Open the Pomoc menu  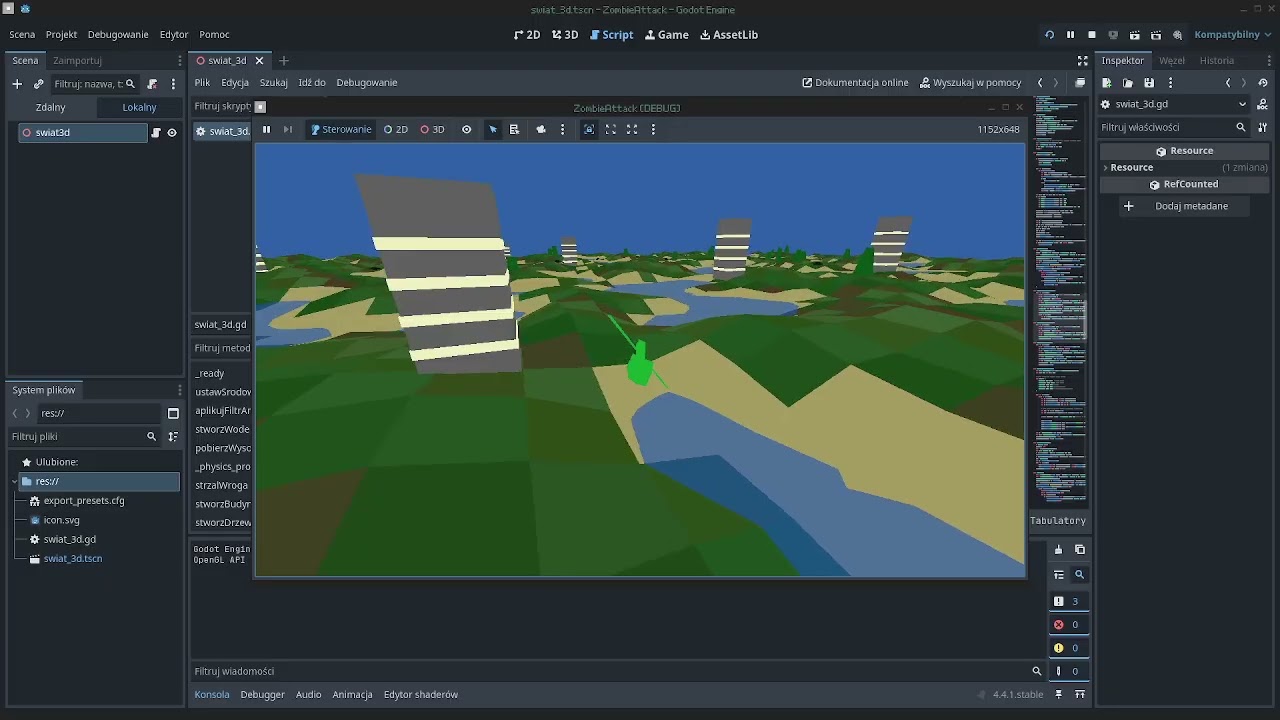[x=214, y=35]
